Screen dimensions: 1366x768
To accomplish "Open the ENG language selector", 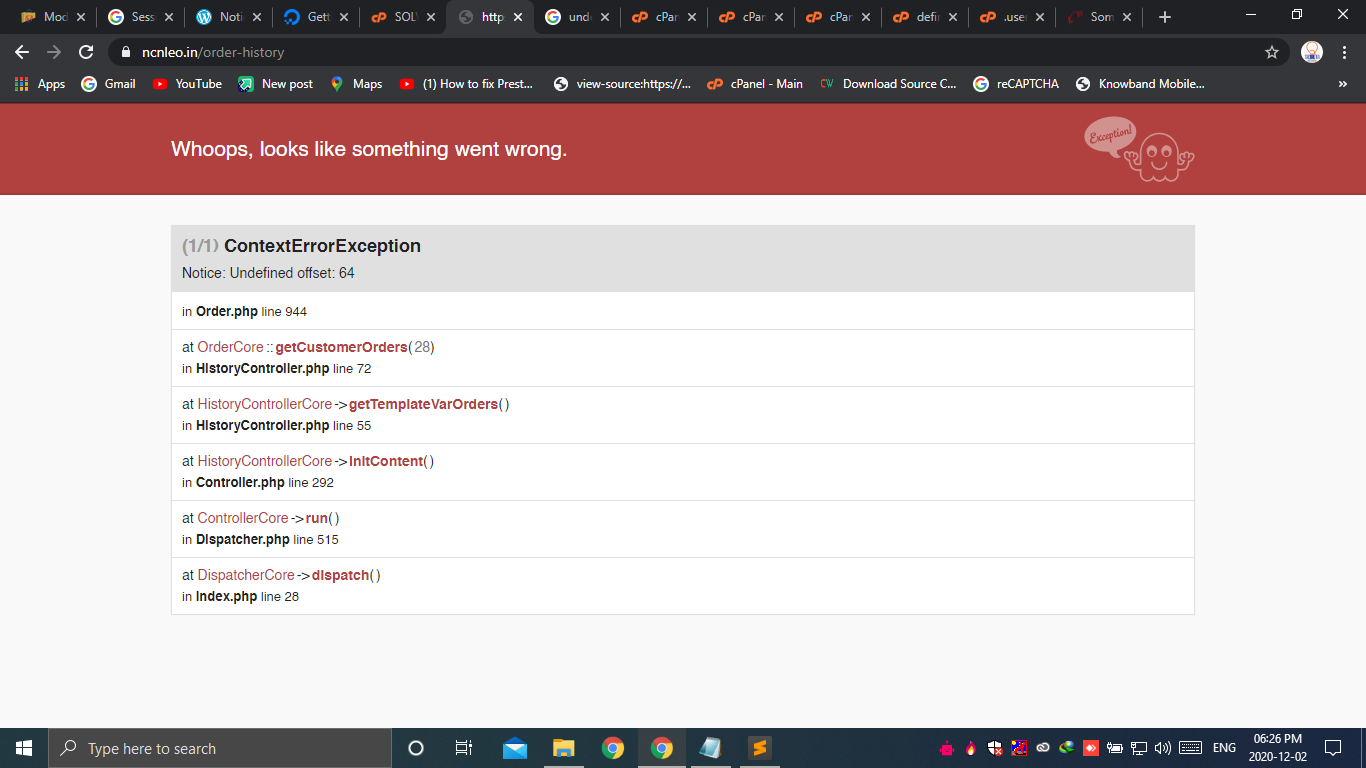I will (1224, 748).
